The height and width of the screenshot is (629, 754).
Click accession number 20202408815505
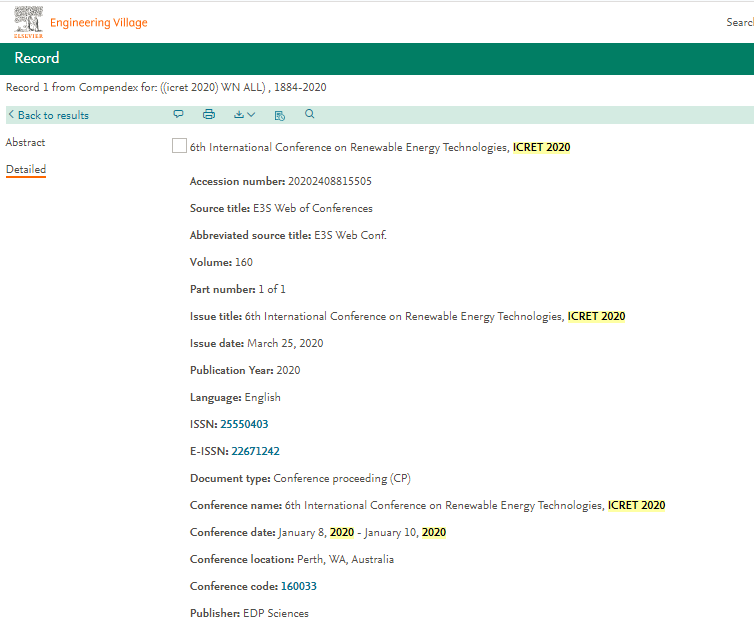pos(330,181)
